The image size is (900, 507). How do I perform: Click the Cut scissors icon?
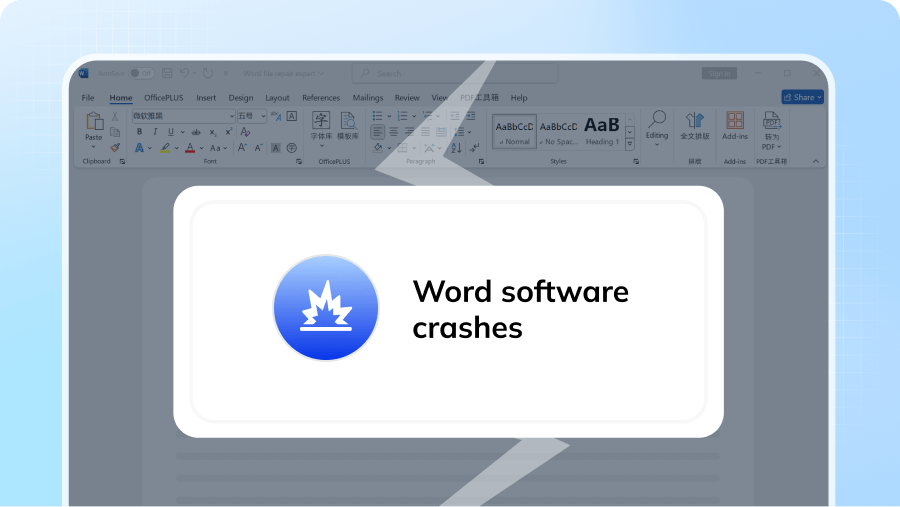[x=115, y=117]
